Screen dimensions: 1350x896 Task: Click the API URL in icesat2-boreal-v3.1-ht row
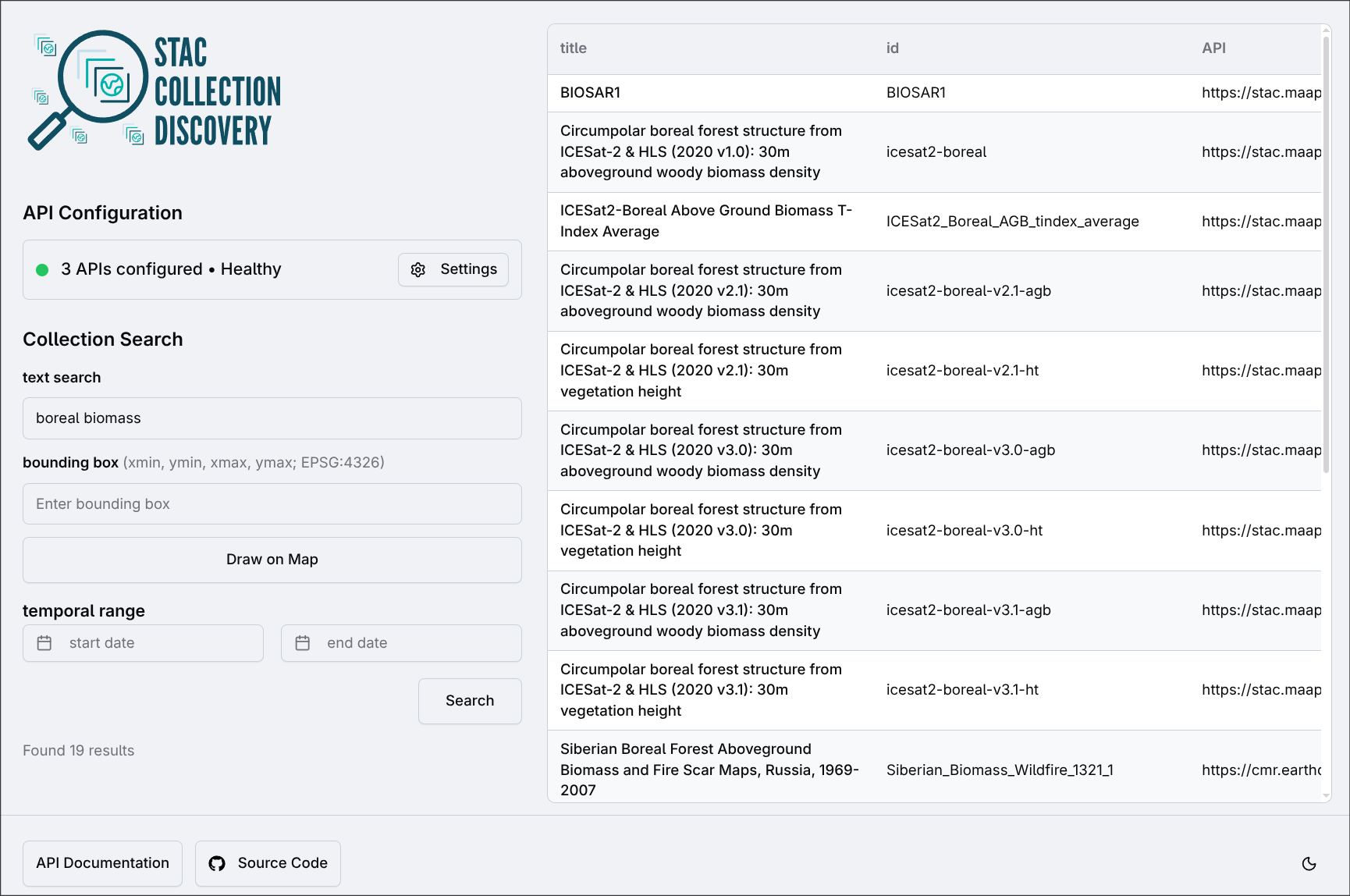click(x=1261, y=690)
